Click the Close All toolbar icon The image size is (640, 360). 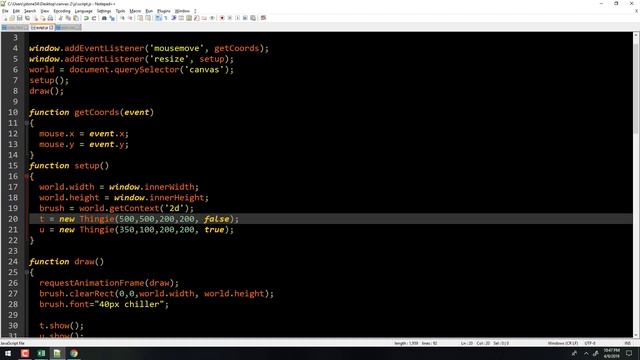pos(43,18)
